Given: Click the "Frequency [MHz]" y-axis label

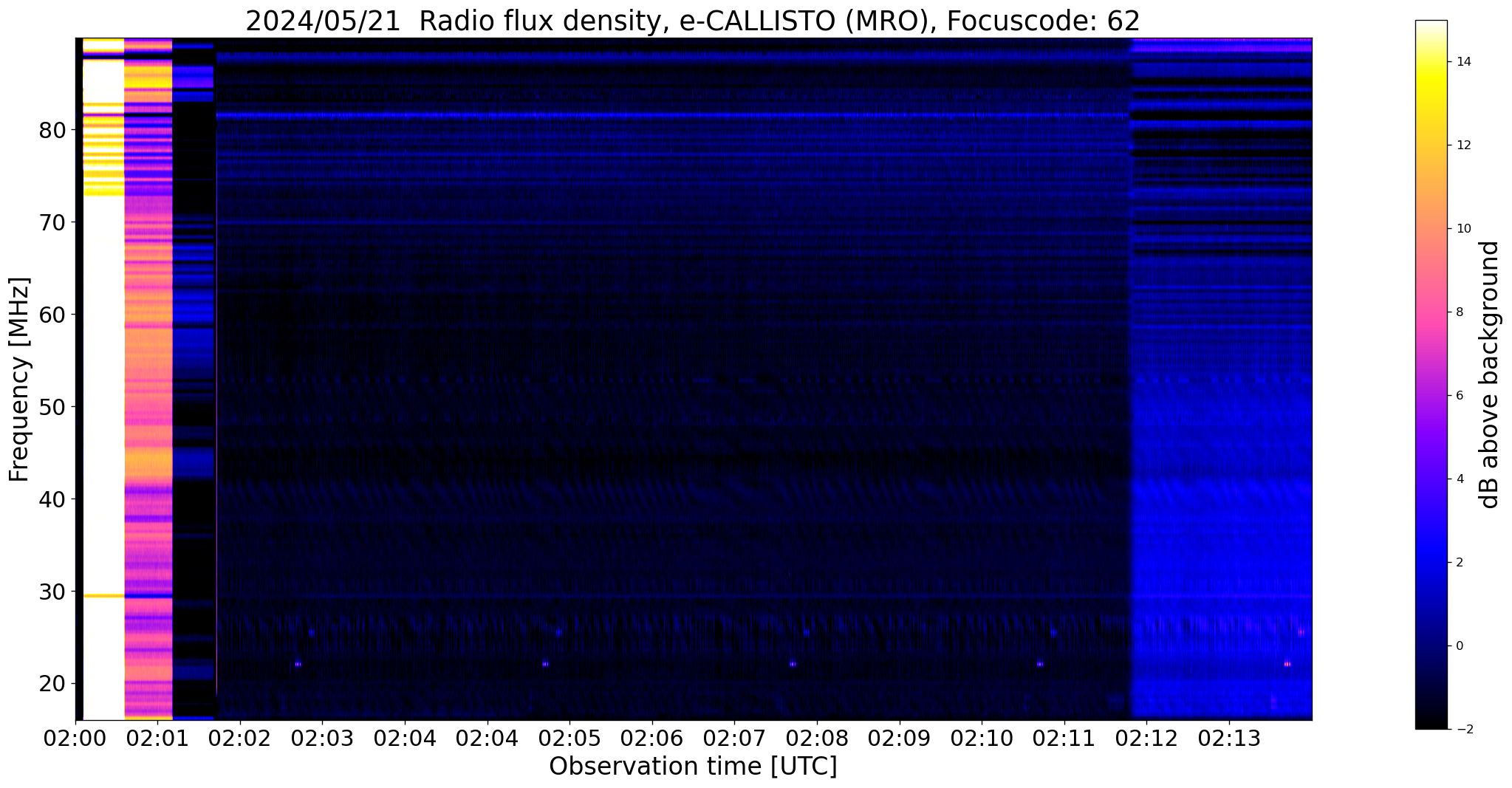Looking at the screenshot, I should (19, 379).
